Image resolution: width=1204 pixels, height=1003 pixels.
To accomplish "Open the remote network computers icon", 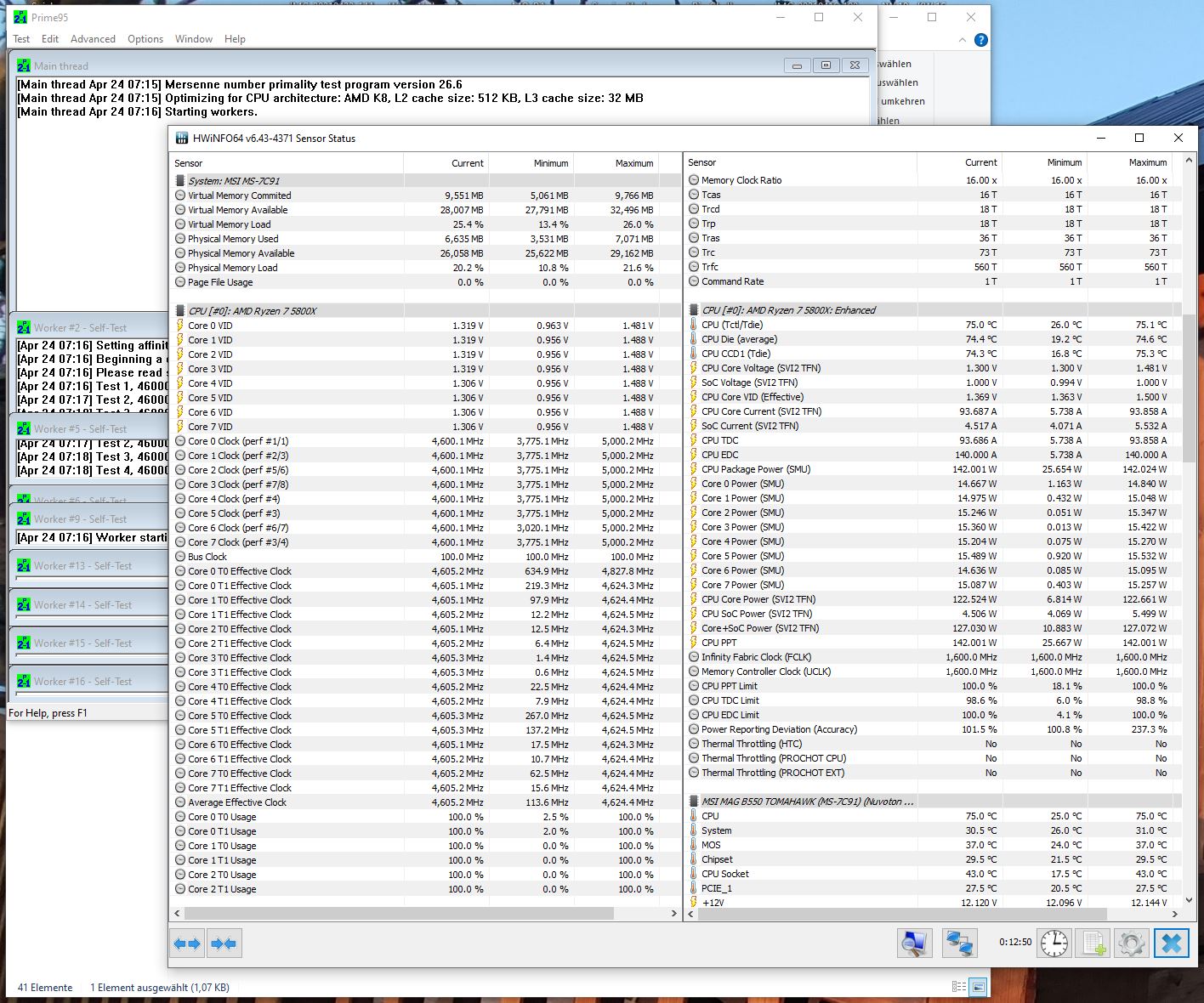I will [960, 943].
